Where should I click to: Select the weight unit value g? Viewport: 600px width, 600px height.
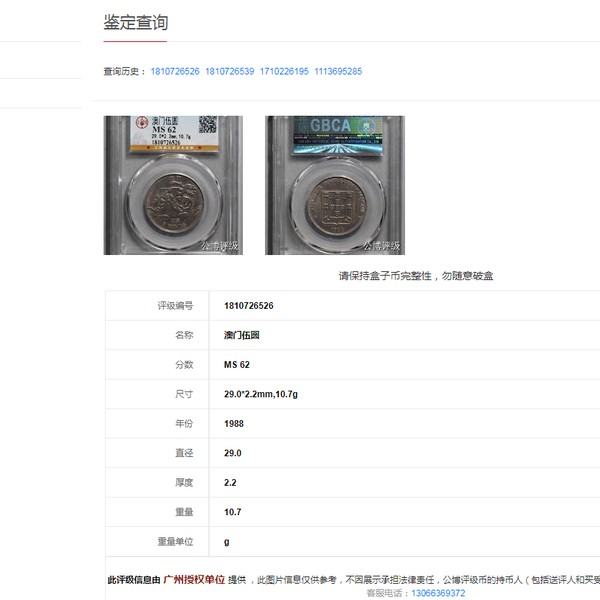[227, 542]
